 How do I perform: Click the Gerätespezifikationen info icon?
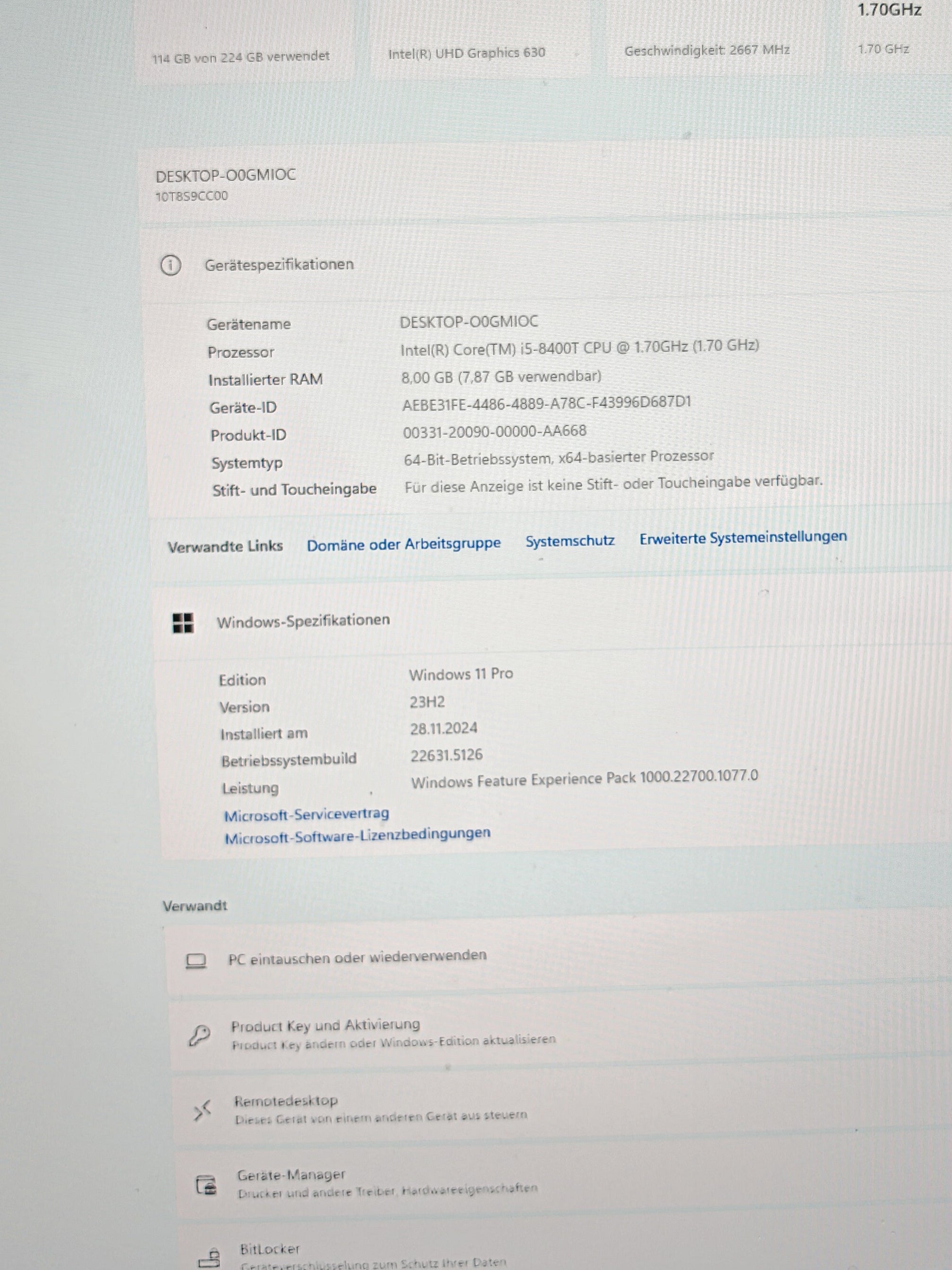click(170, 265)
